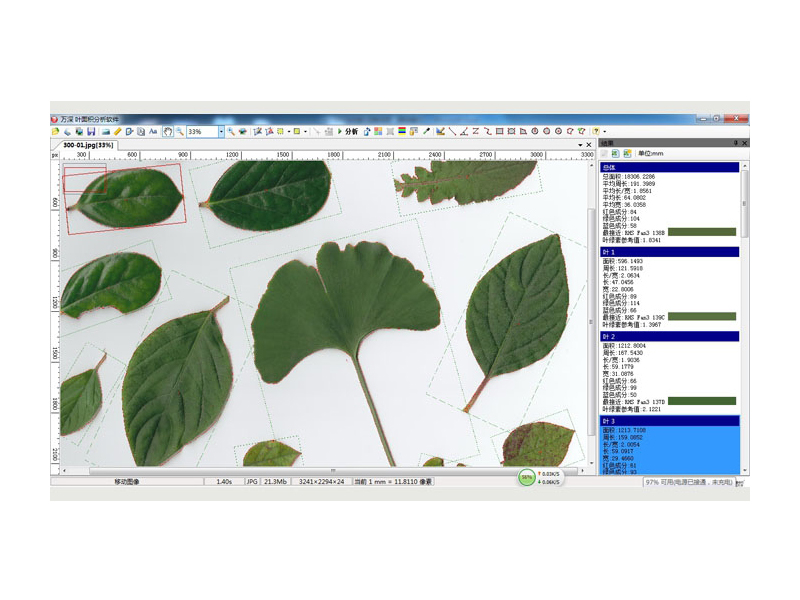800x600 pixels.
Task: Expand the help icon dropdown arrow
Action: [604, 131]
